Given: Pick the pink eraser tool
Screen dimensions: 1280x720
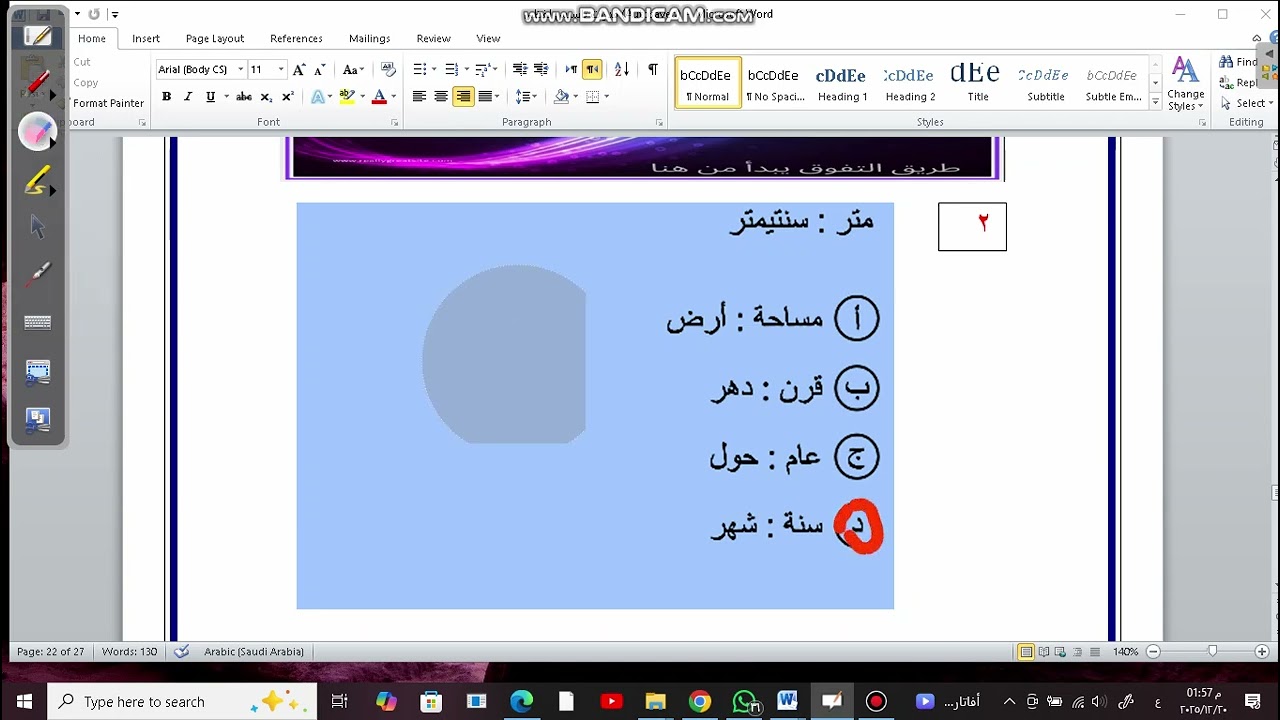Looking at the screenshot, I should [x=38, y=132].
